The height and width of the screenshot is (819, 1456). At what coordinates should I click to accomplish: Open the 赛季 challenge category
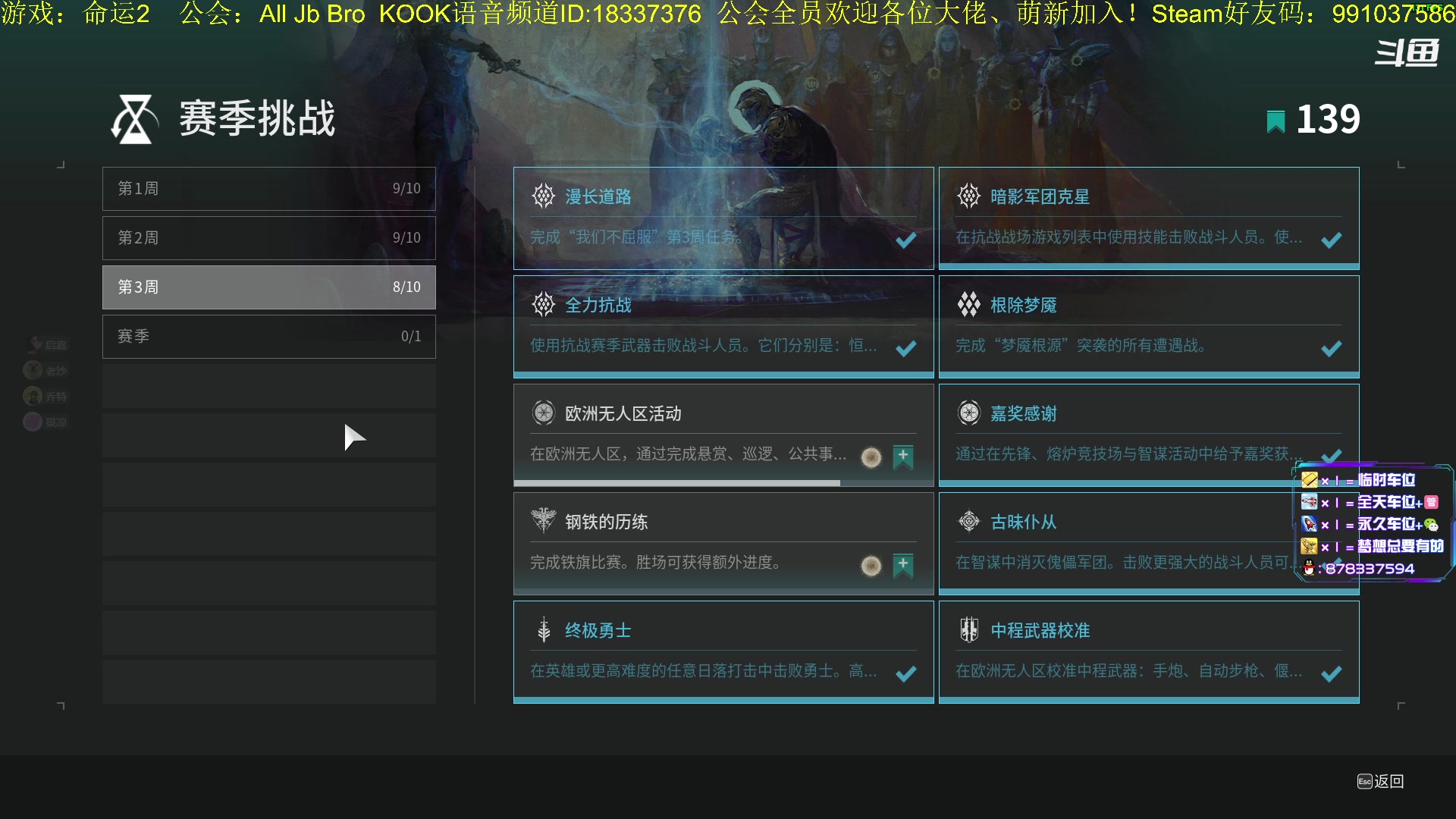[x=269, y=337]
